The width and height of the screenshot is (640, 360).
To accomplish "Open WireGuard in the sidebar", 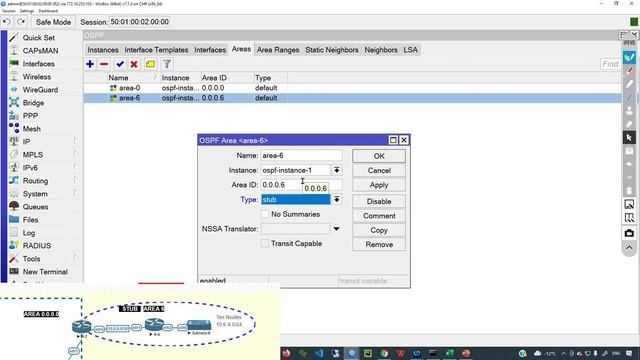I will coord(40,90).
